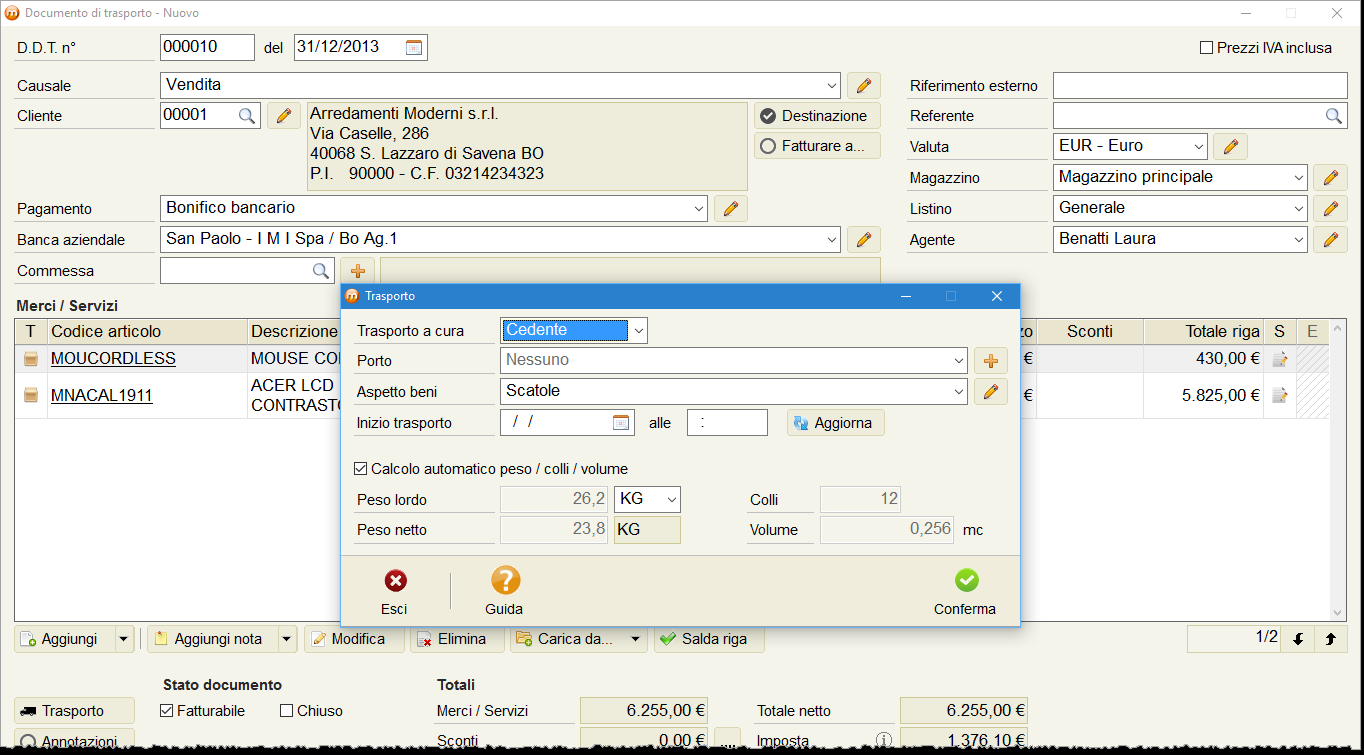The height and width of the screenshot is (755, 1364).
Task: Open the Pagamento Bonifico bancario dropdown
Action: 699,208
